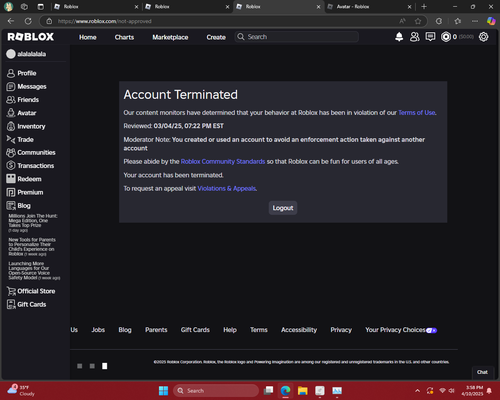500x400 pixels.
Task: Reload the page with the refresh icon
Action: 28,21
